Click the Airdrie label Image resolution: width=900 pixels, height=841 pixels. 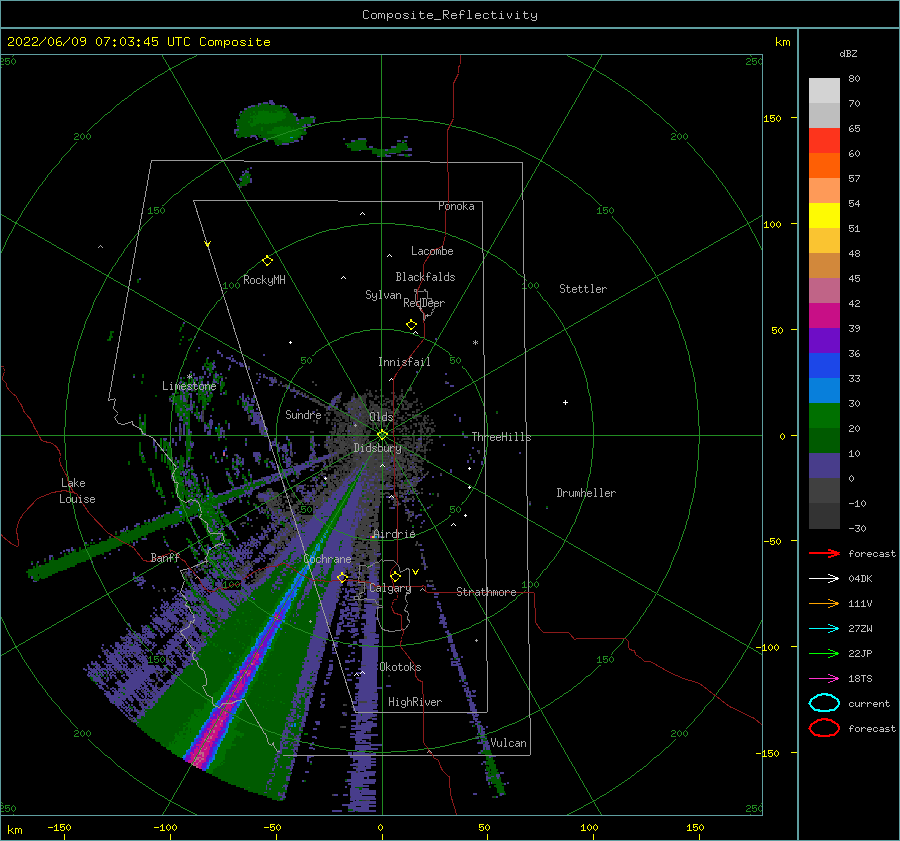394,534
